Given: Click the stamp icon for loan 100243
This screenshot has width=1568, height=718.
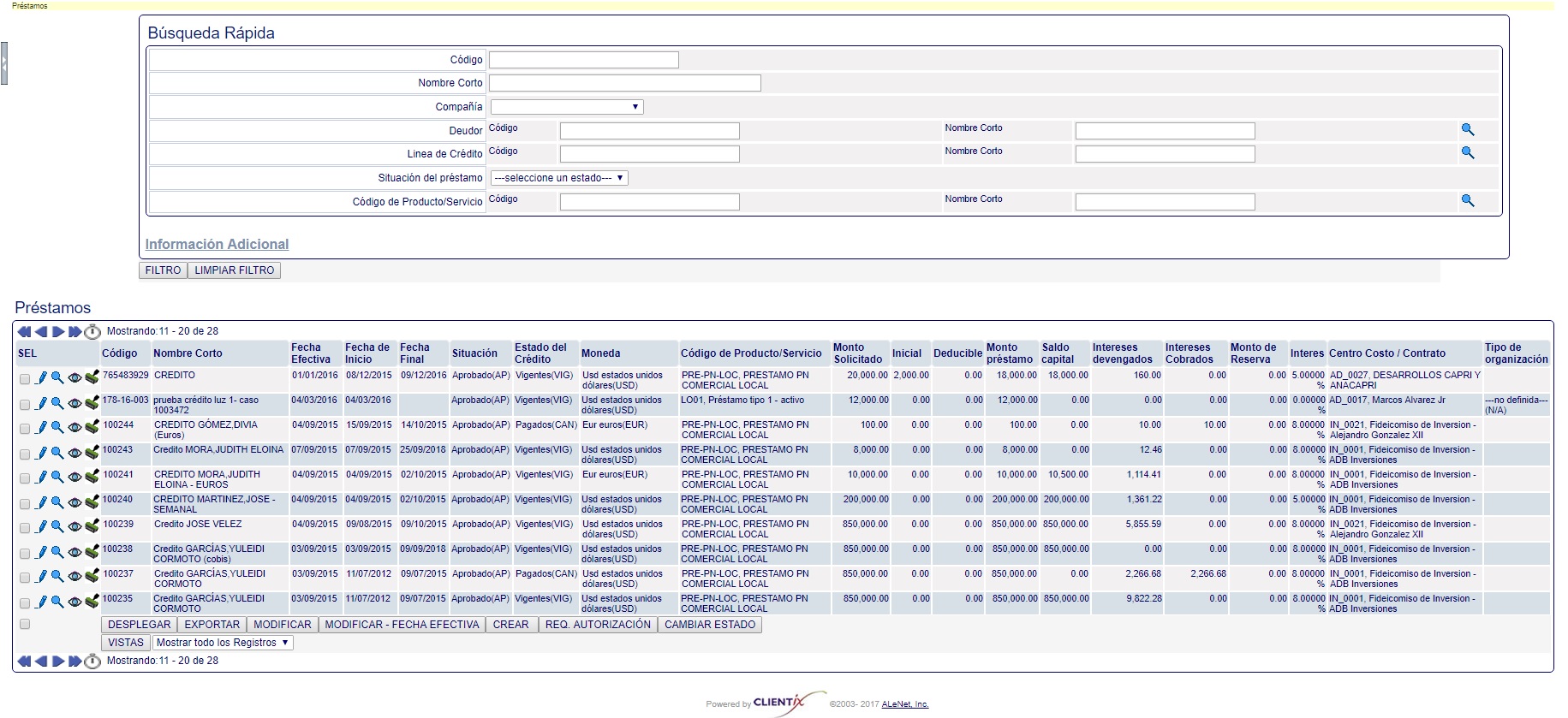Looking at the screenshot, I should [x=92, y=452].
